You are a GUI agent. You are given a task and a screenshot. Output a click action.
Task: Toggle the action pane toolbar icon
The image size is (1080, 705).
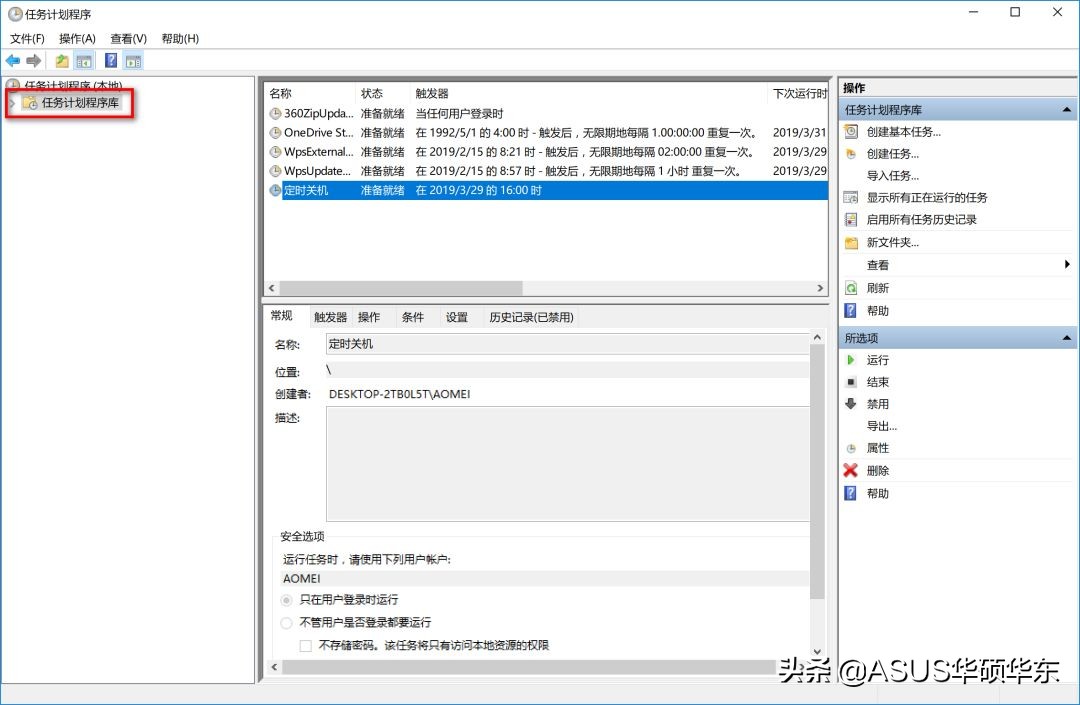[x=133, y=61]
